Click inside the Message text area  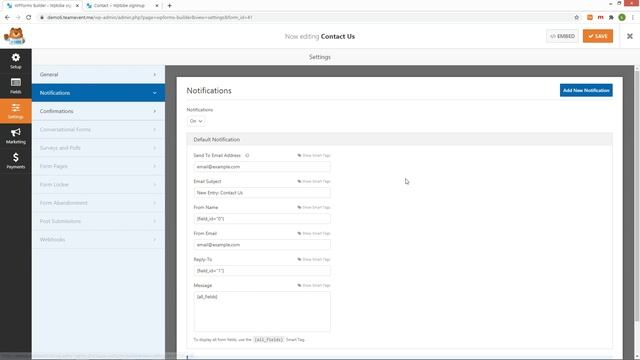[262, 311]
